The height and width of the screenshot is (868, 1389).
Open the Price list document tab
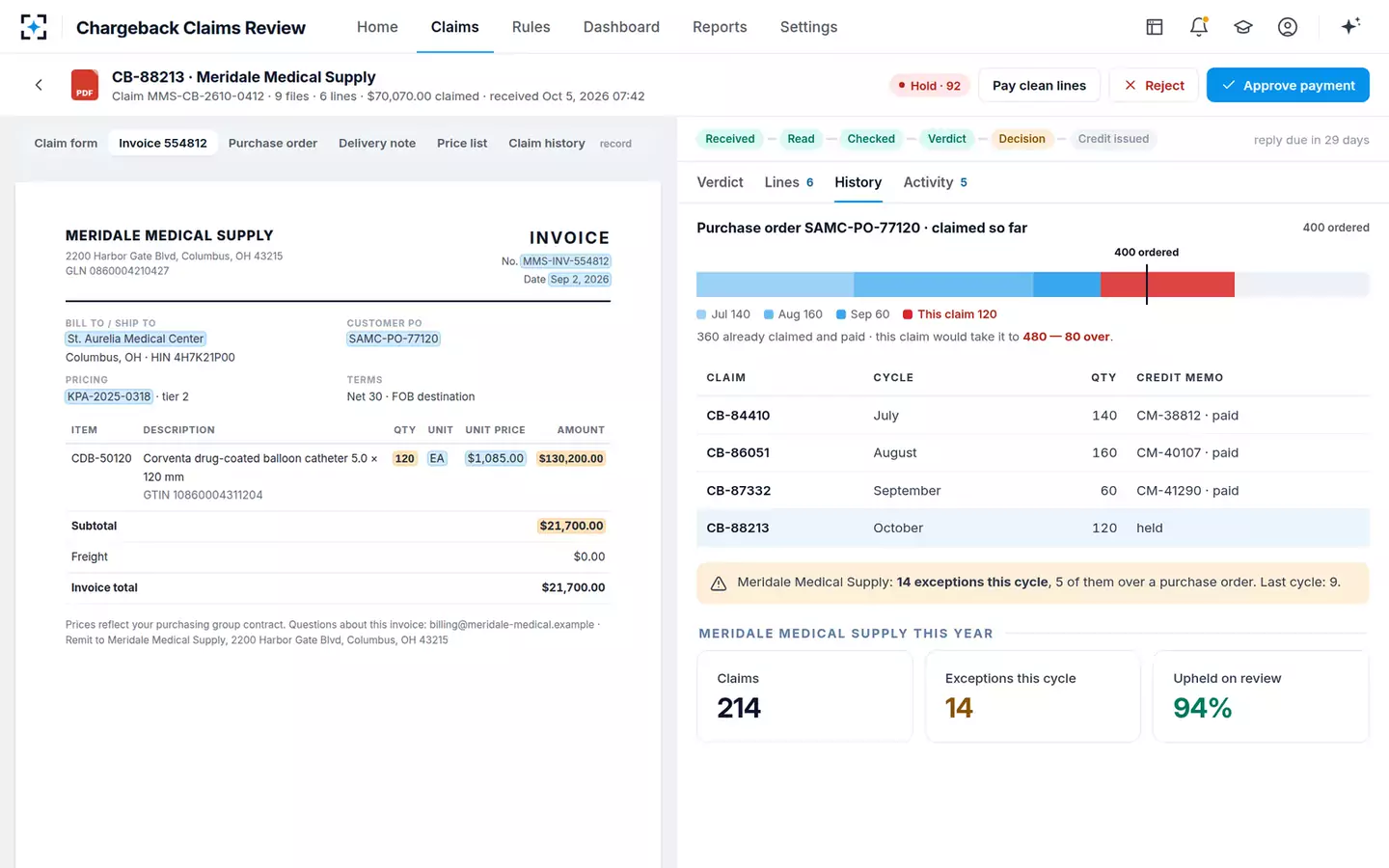pyautogui.click(x=462, y=143)
